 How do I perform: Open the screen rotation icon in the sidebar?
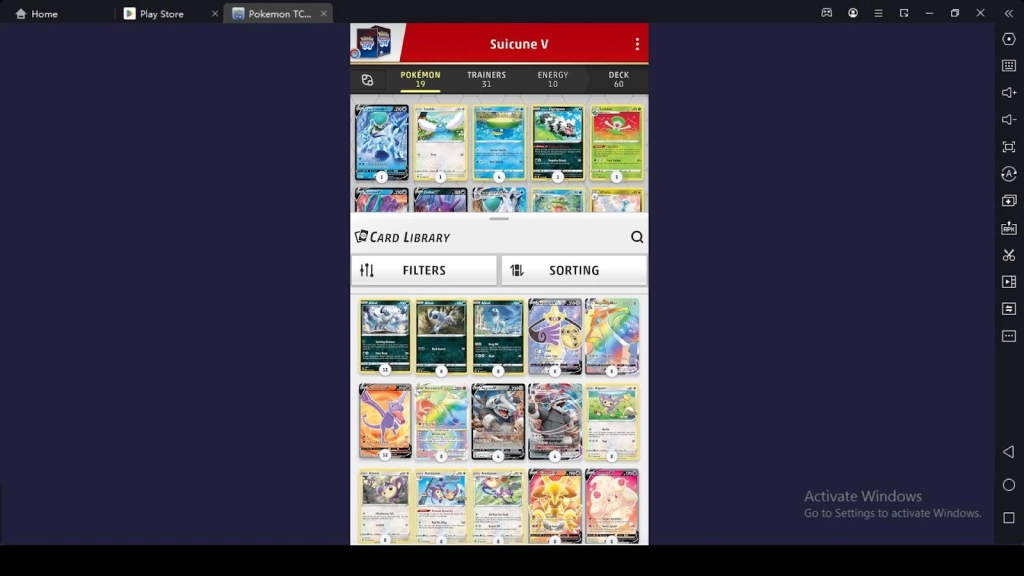point(1009,174)
